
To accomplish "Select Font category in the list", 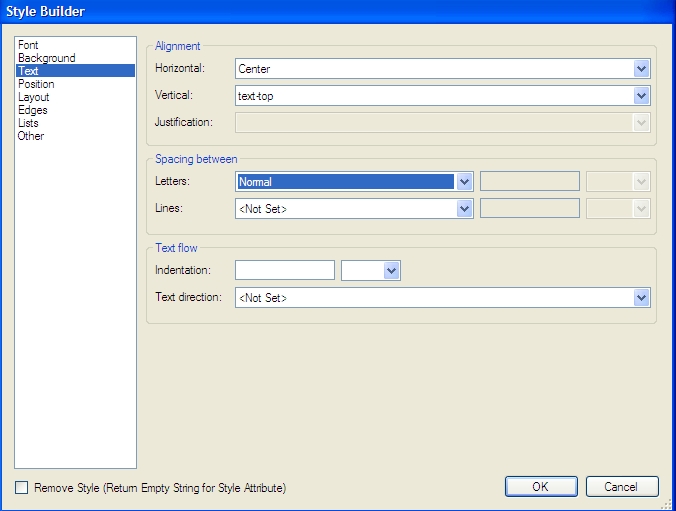I will point(28,45).
